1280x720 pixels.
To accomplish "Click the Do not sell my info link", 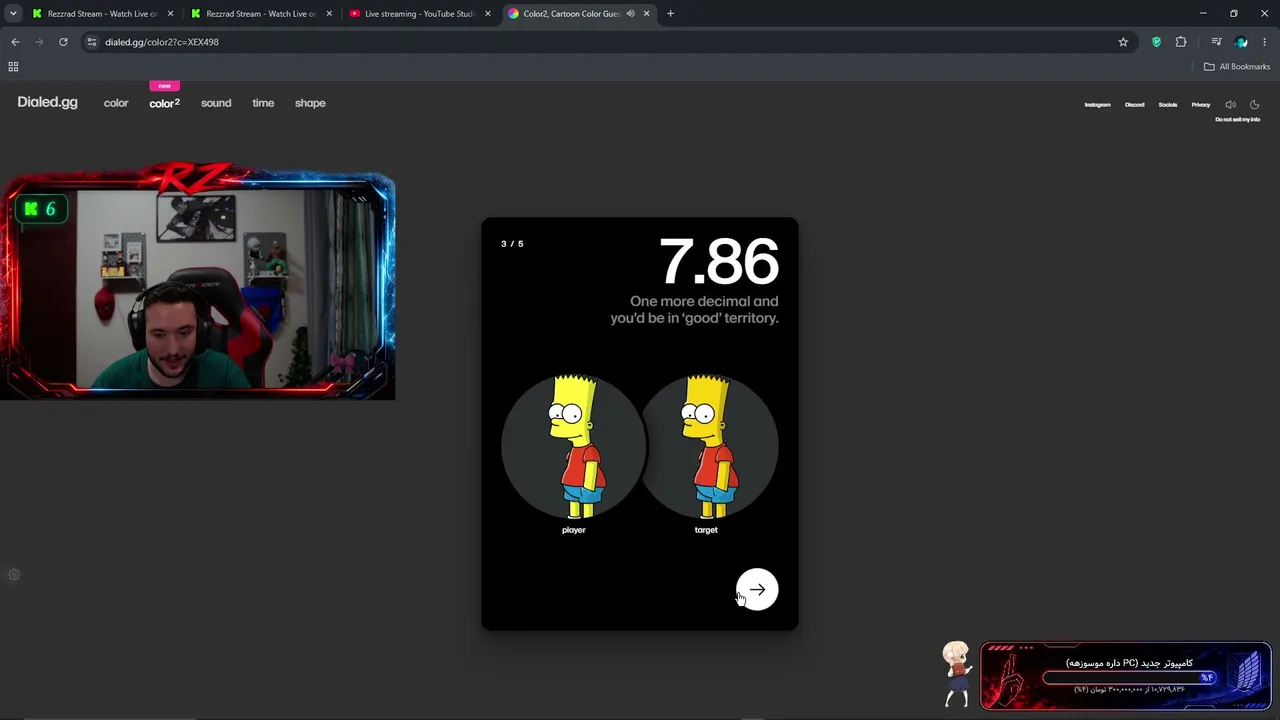I will click(1237, 119).
